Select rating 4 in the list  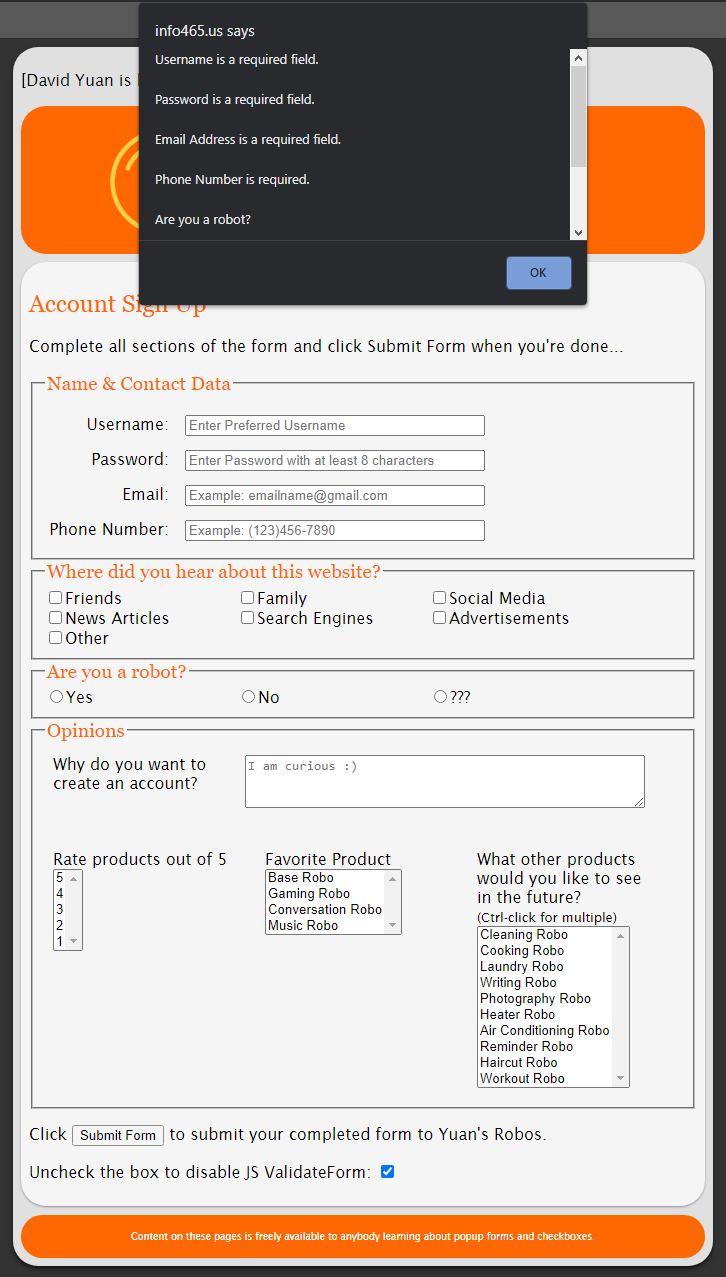click(60, 894)
